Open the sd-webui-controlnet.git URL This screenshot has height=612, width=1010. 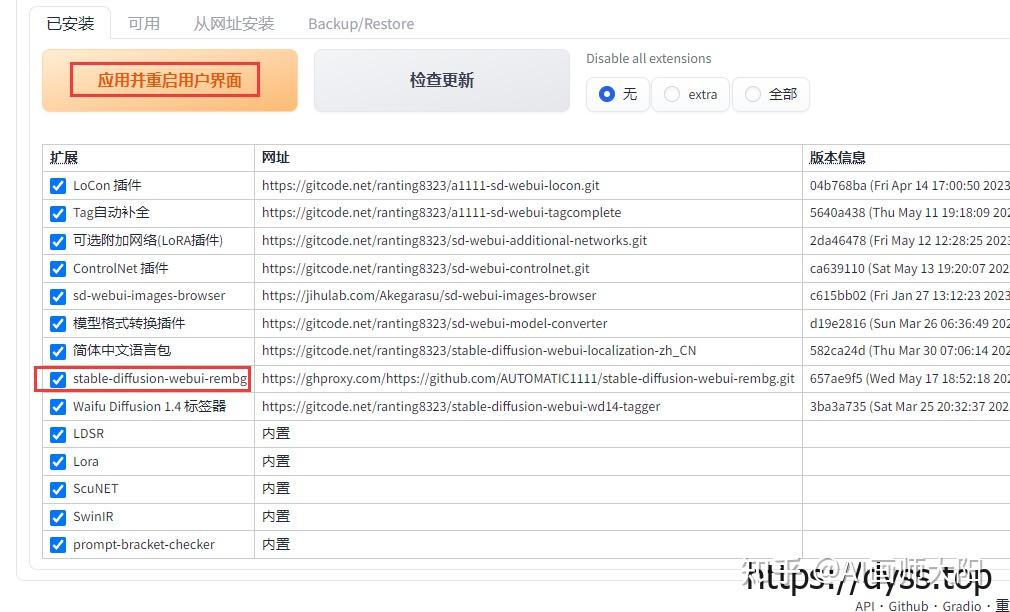click(425, 268)
